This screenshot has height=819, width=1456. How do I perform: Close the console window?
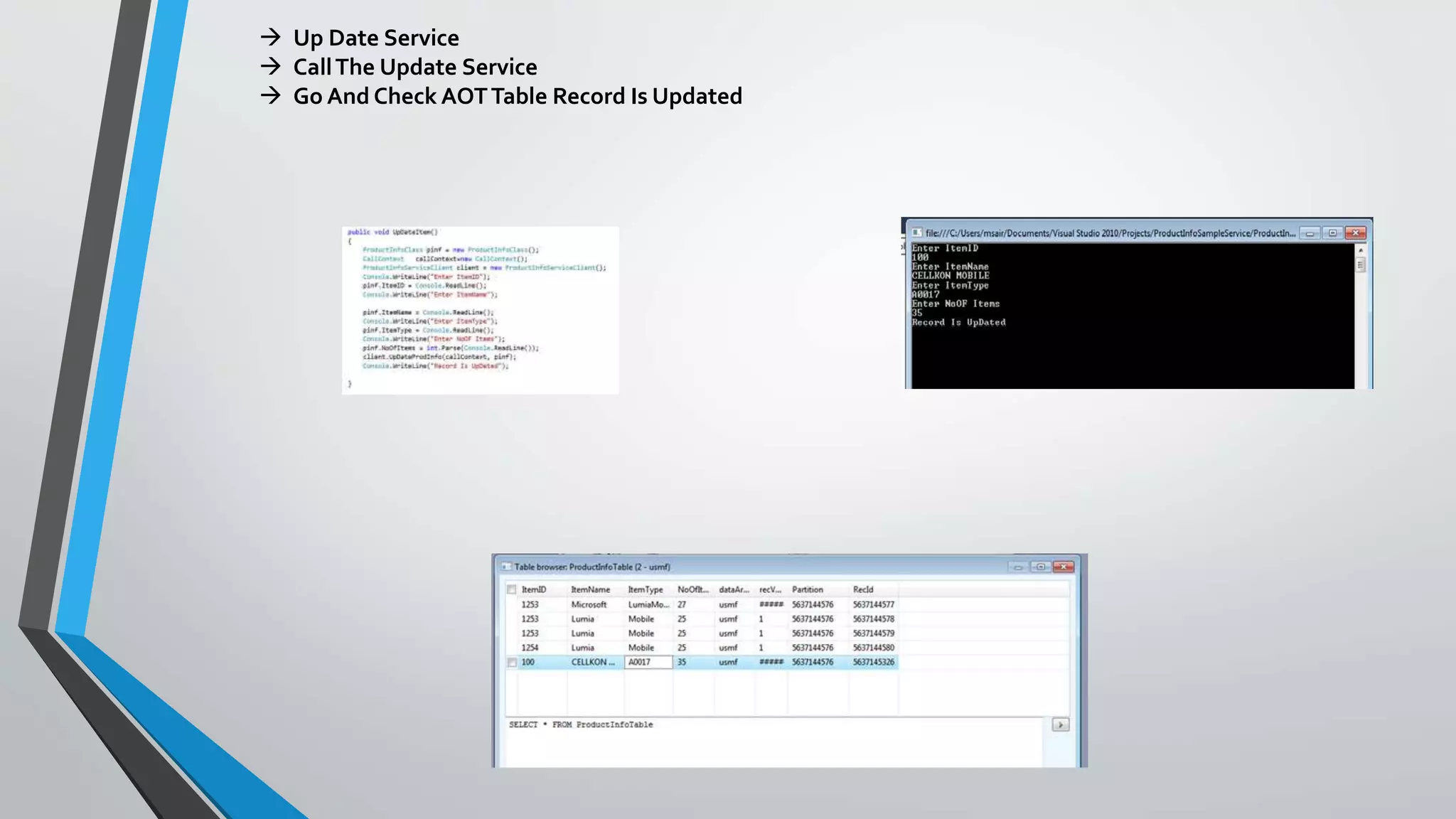pos(1356,233)
